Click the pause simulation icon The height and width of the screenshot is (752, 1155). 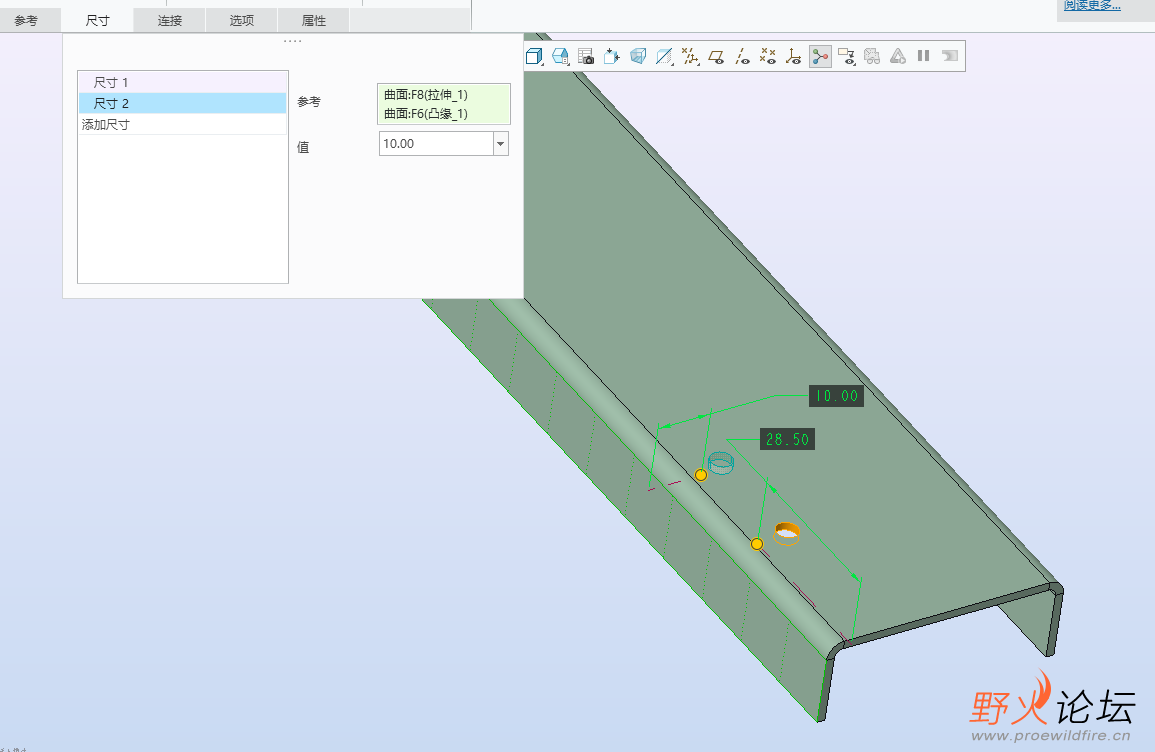point(924,56)
